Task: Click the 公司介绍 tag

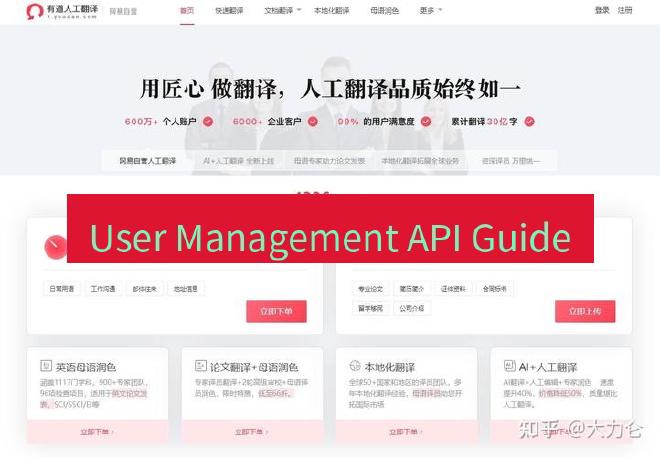Action: point(412,308)
